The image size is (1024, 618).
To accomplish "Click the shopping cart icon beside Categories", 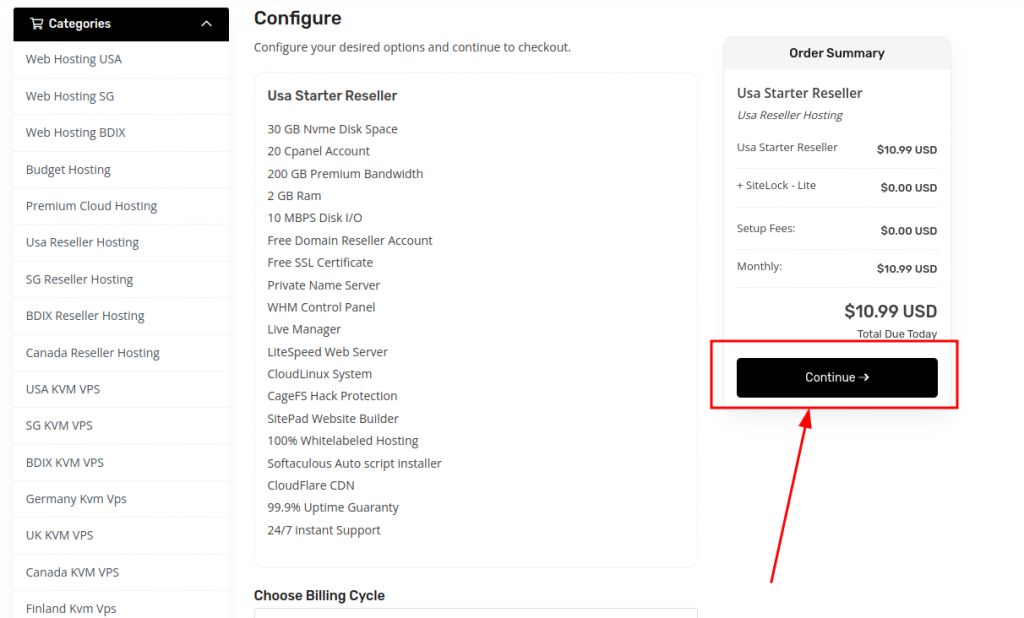I will pos(37,24).
